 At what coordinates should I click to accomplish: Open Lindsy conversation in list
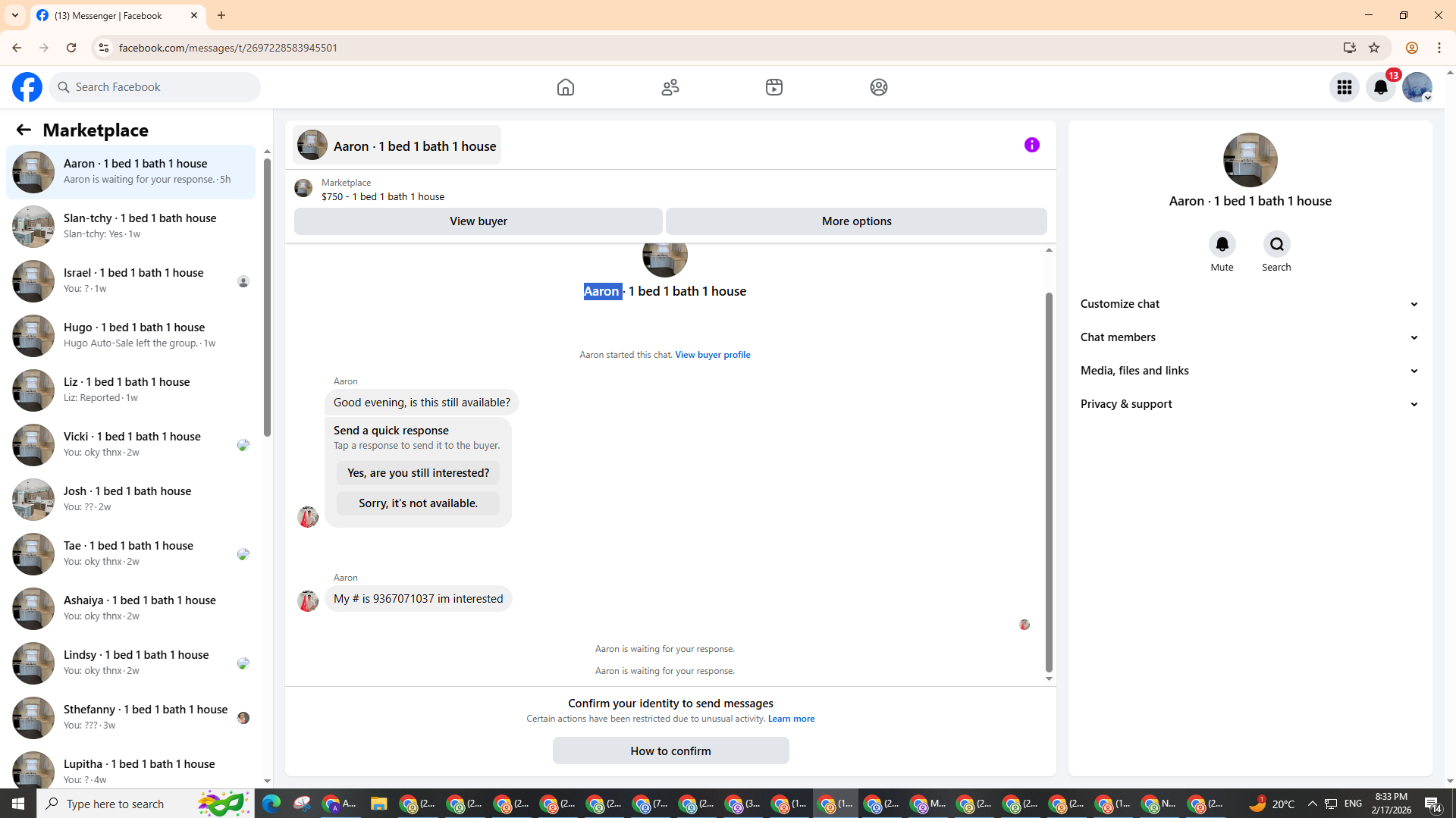click(x=130, y=663)
